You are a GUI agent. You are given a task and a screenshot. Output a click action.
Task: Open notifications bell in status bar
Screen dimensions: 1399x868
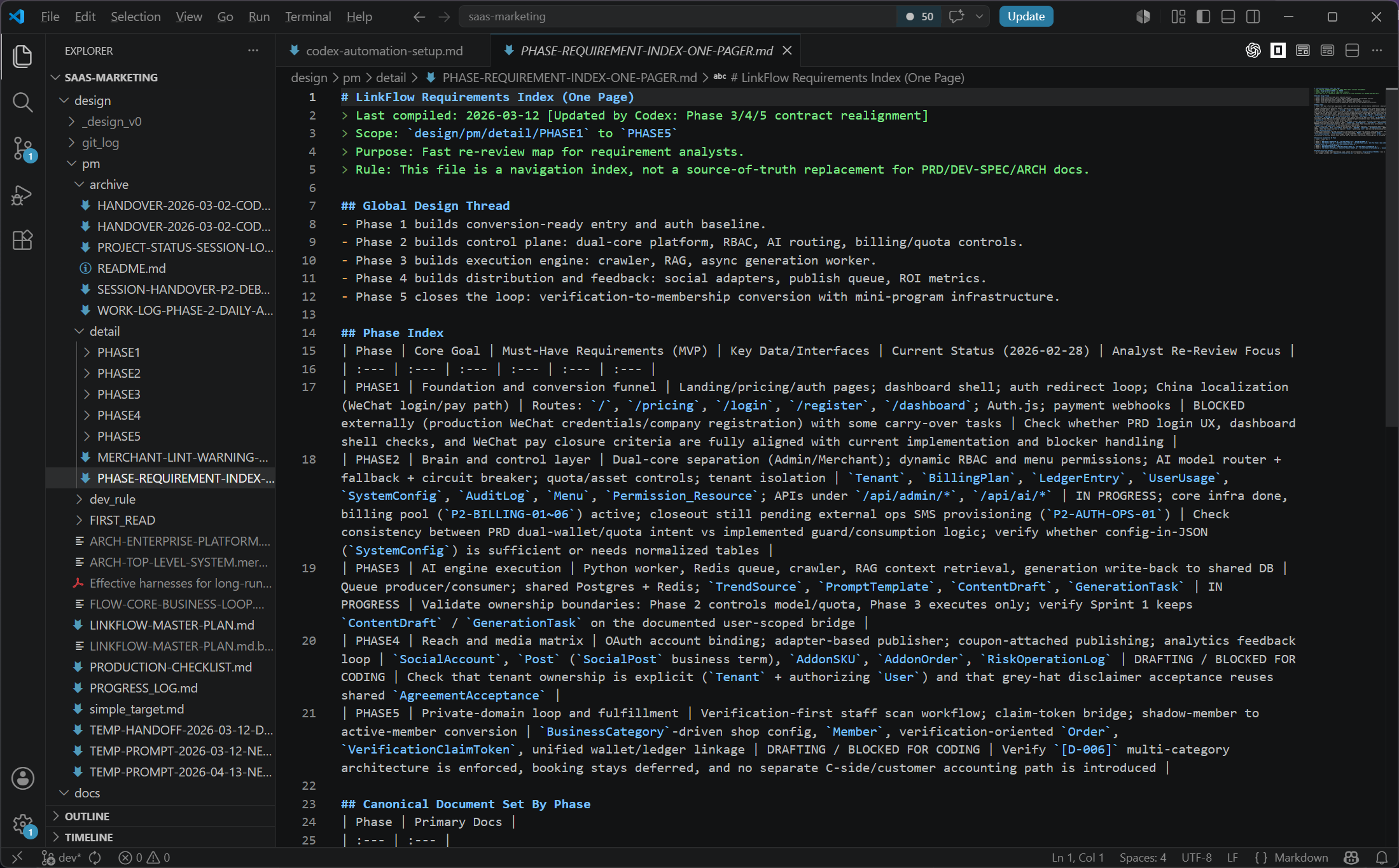1381,857
